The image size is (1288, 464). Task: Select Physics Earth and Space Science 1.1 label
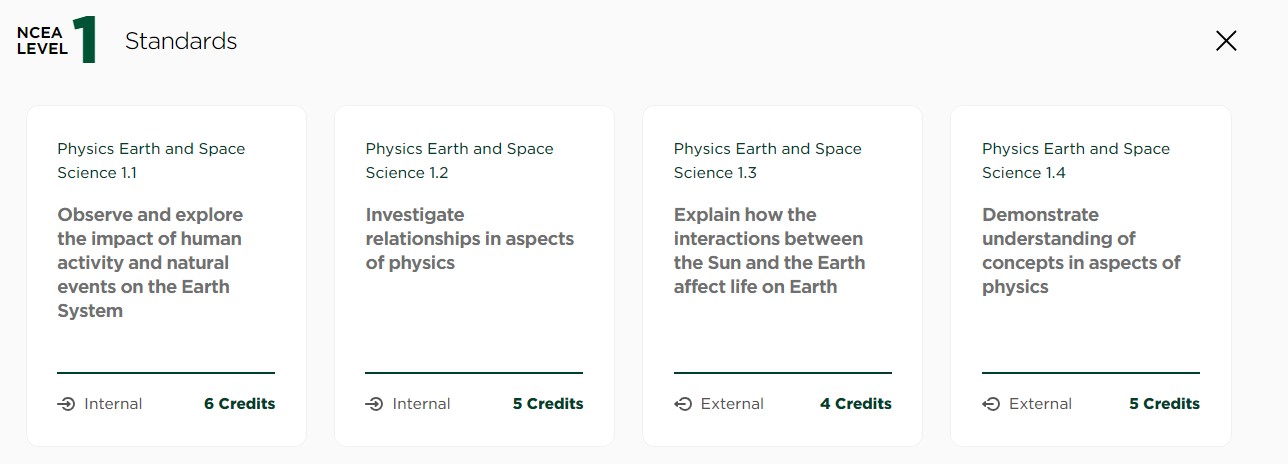click(151, 161)
